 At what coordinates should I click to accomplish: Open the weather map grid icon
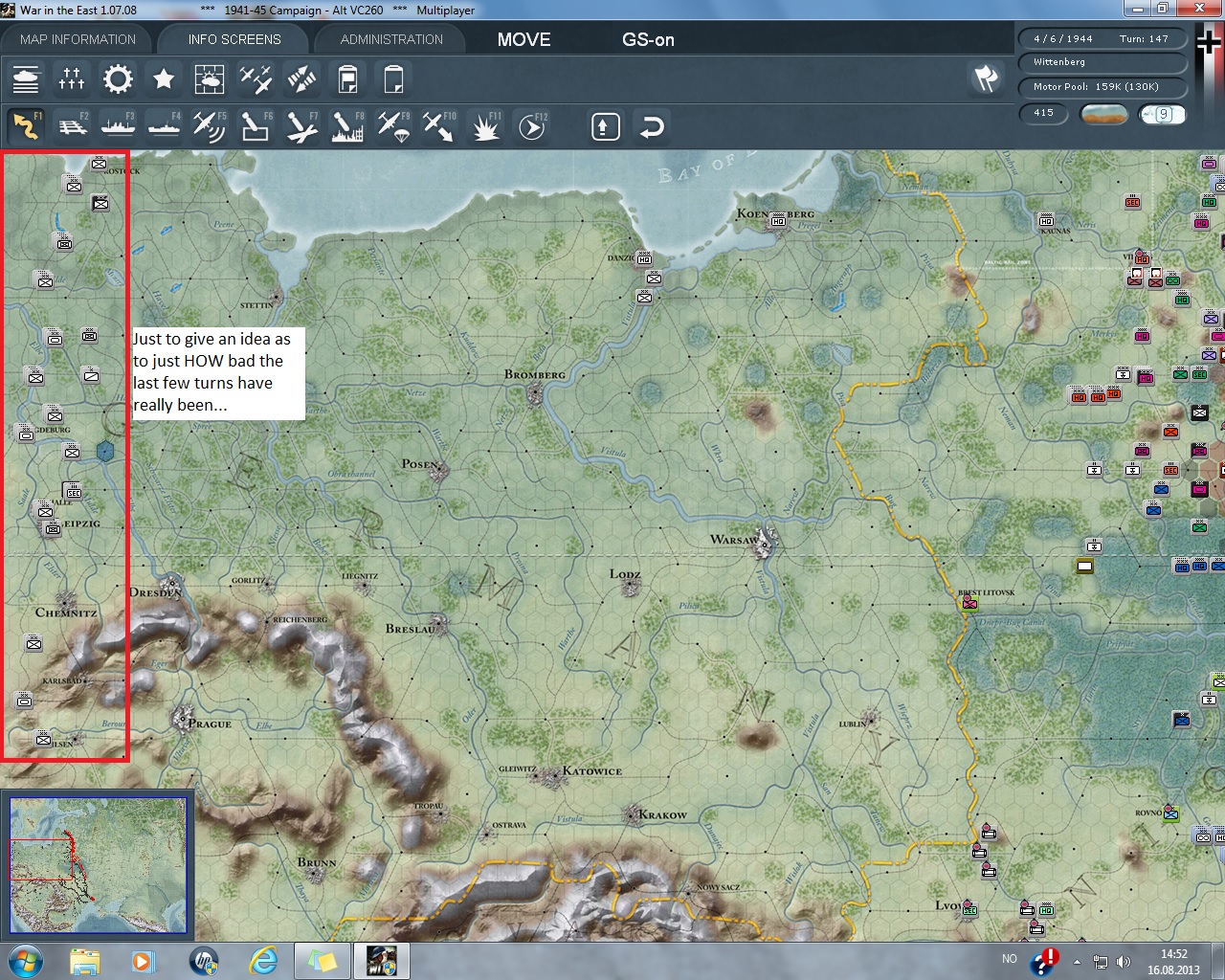click(210, 78)
